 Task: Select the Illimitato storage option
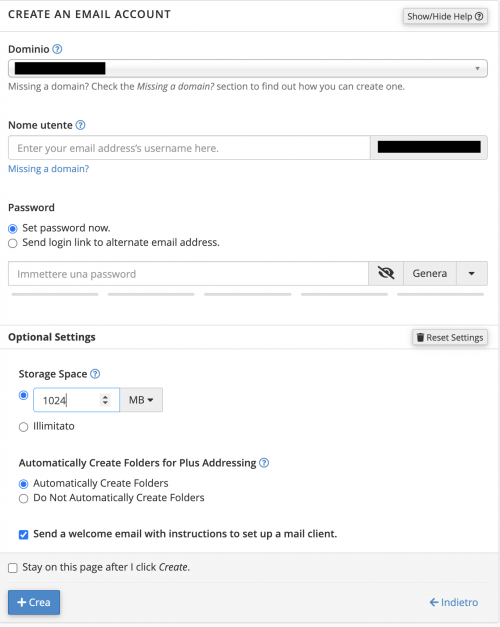click(24, 427)
